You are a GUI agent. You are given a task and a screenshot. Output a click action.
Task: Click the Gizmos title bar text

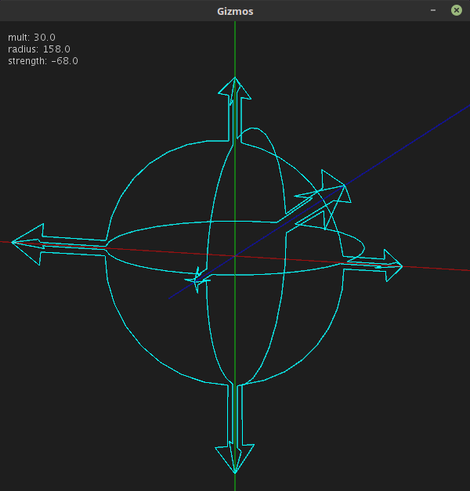[235, 11]
